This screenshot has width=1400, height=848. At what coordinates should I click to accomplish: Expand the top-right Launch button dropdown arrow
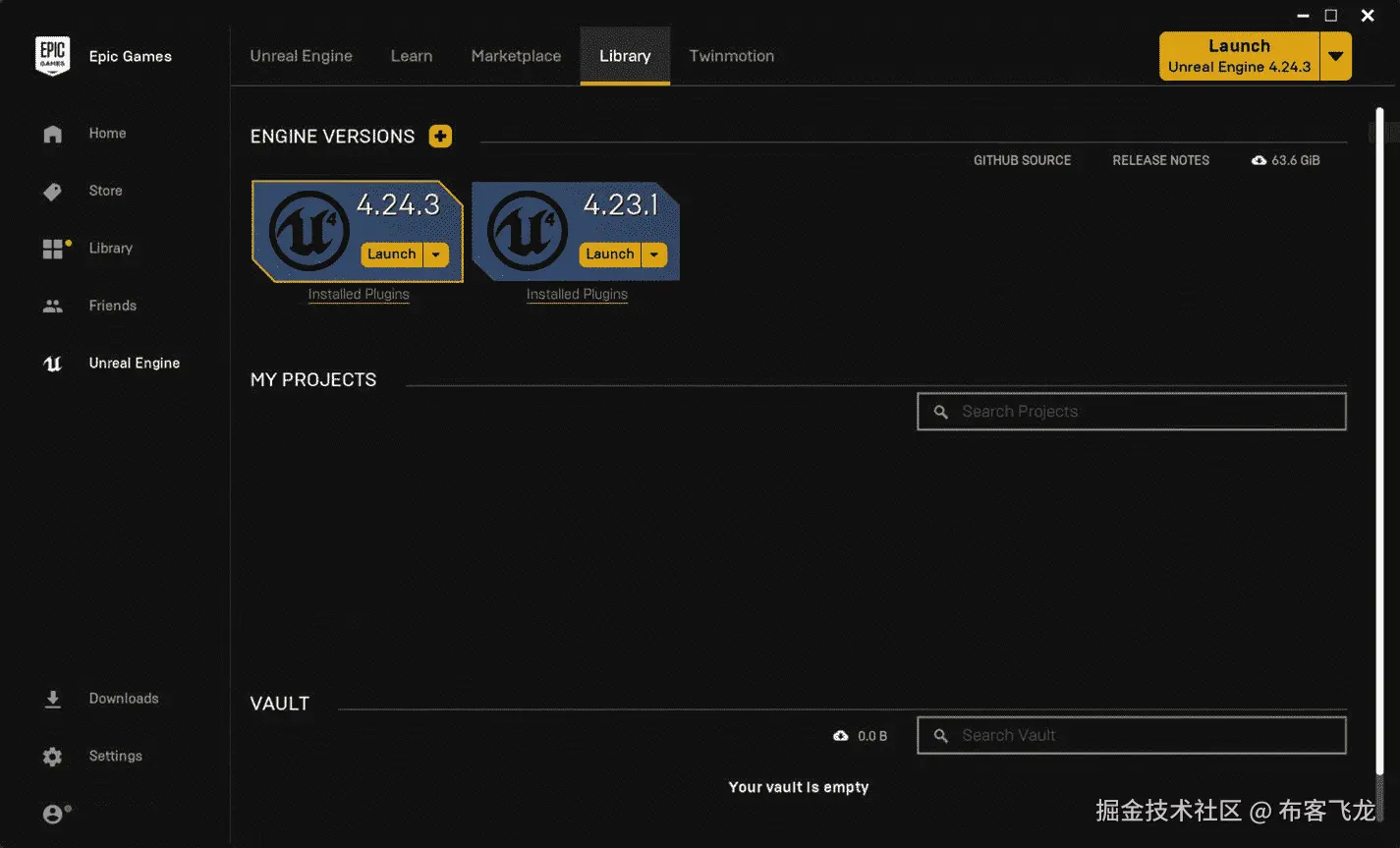coord(1335,56)
